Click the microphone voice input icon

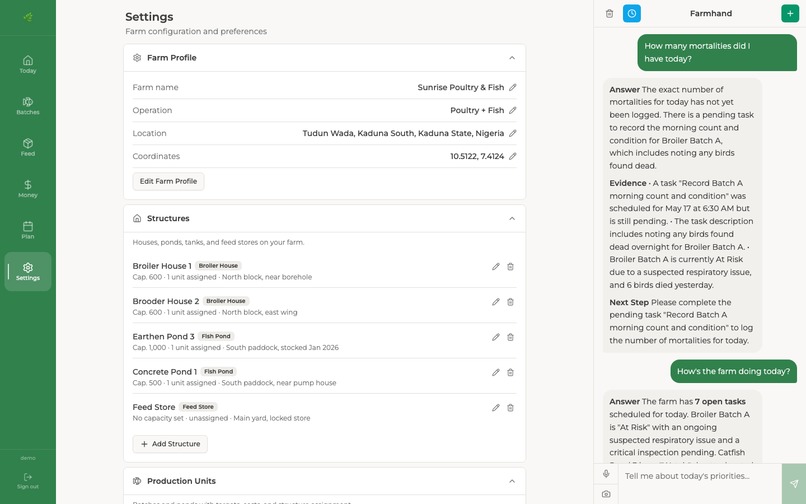(x=606, y=474)
